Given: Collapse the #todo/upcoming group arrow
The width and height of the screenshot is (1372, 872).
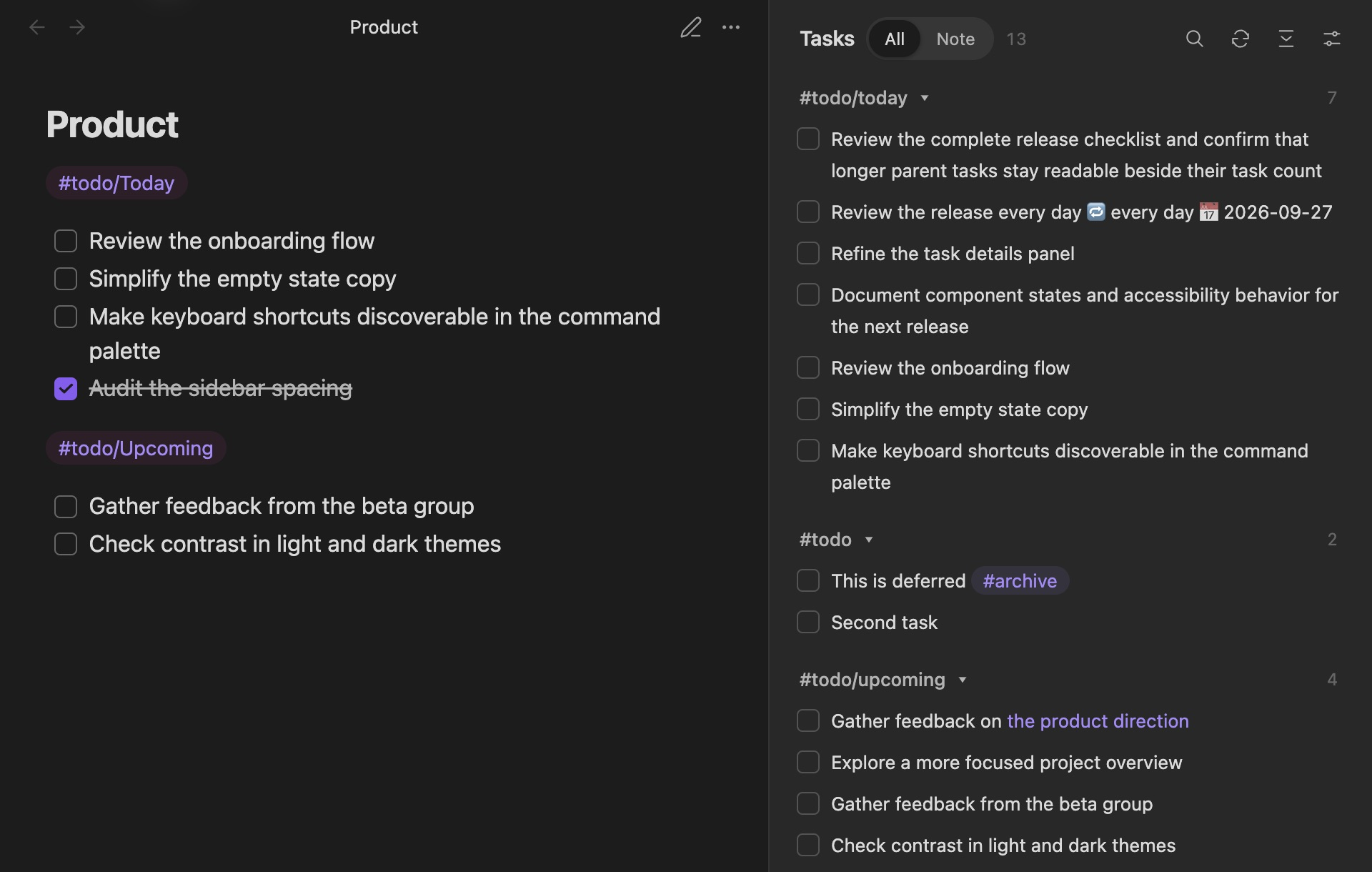Looking at the screenshot, I should [963, 680].
